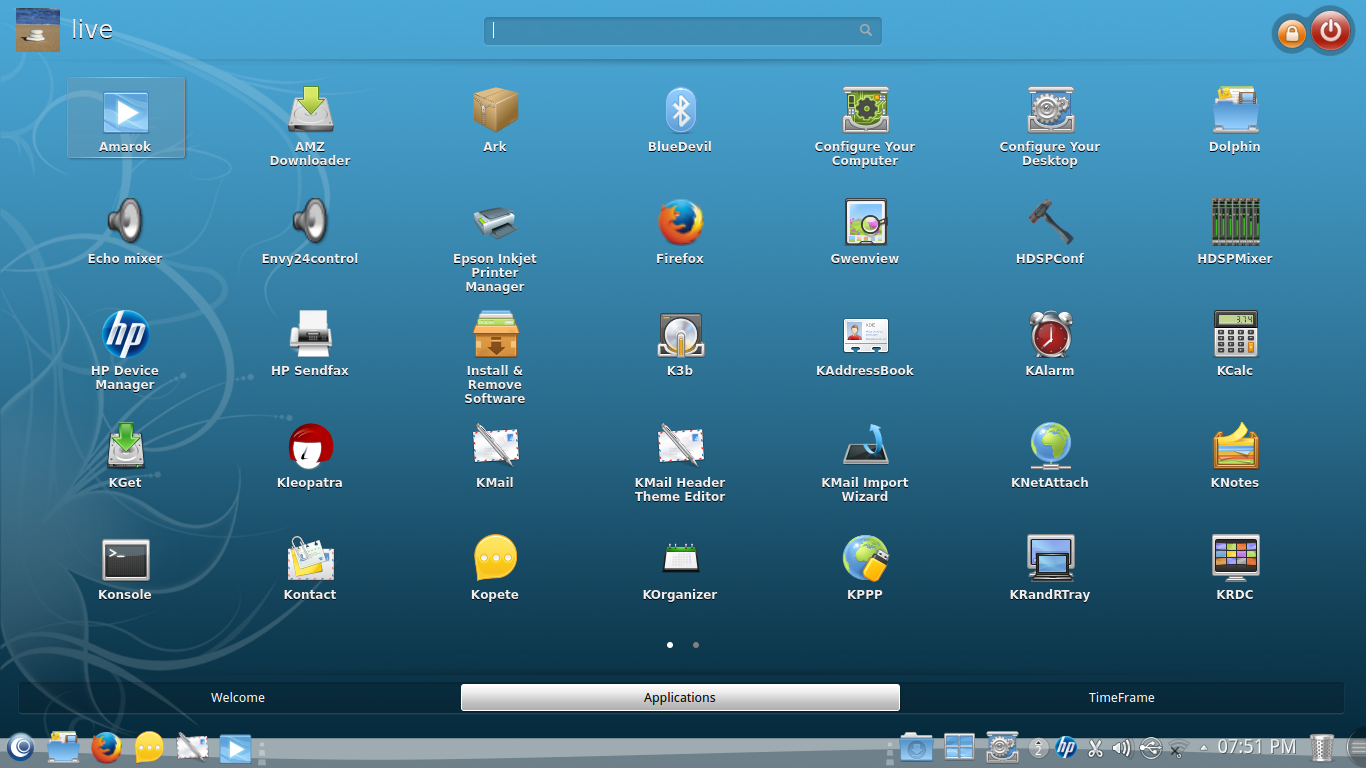Open the Gwenview image viewer

click(x=865, y=230)
